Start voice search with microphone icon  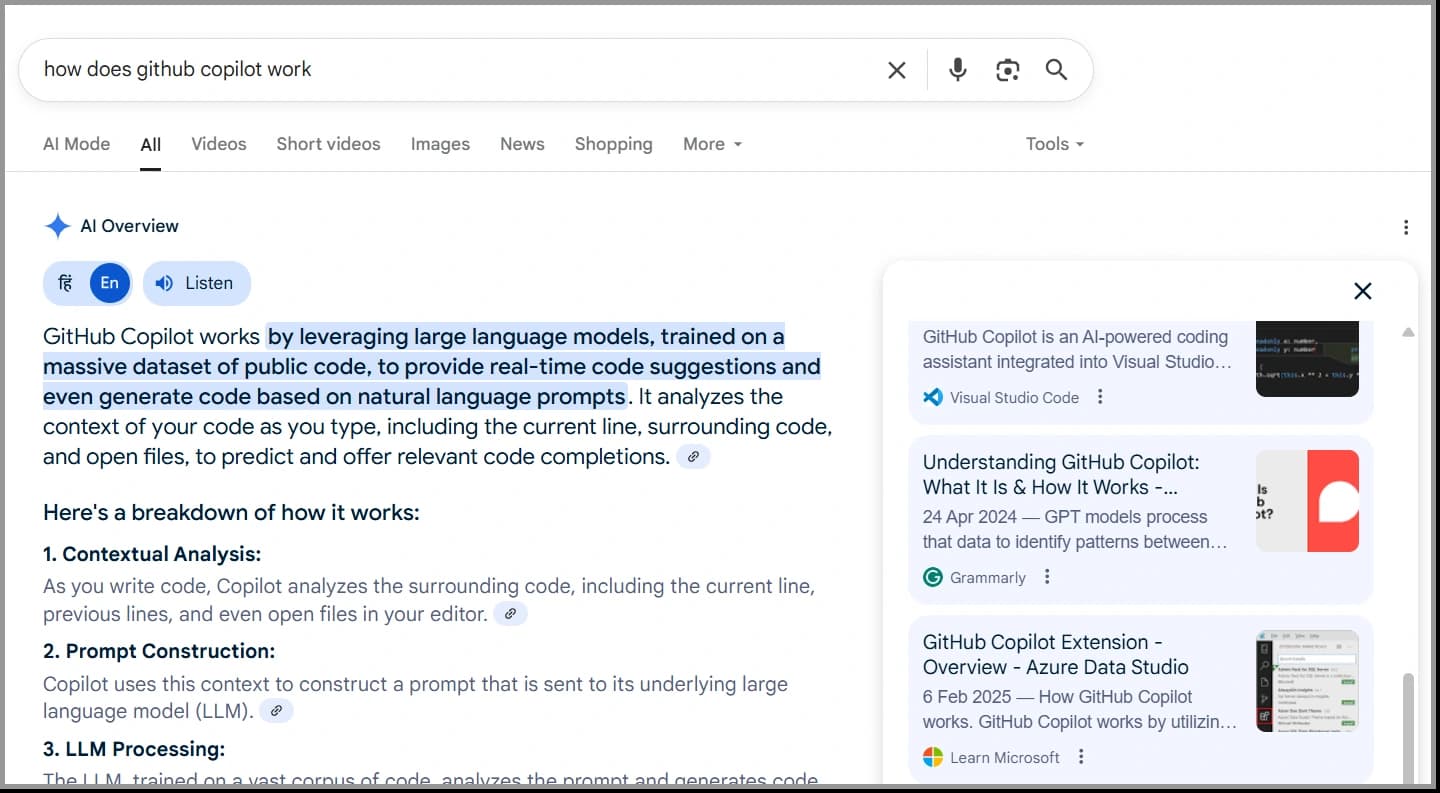(958, 70)
